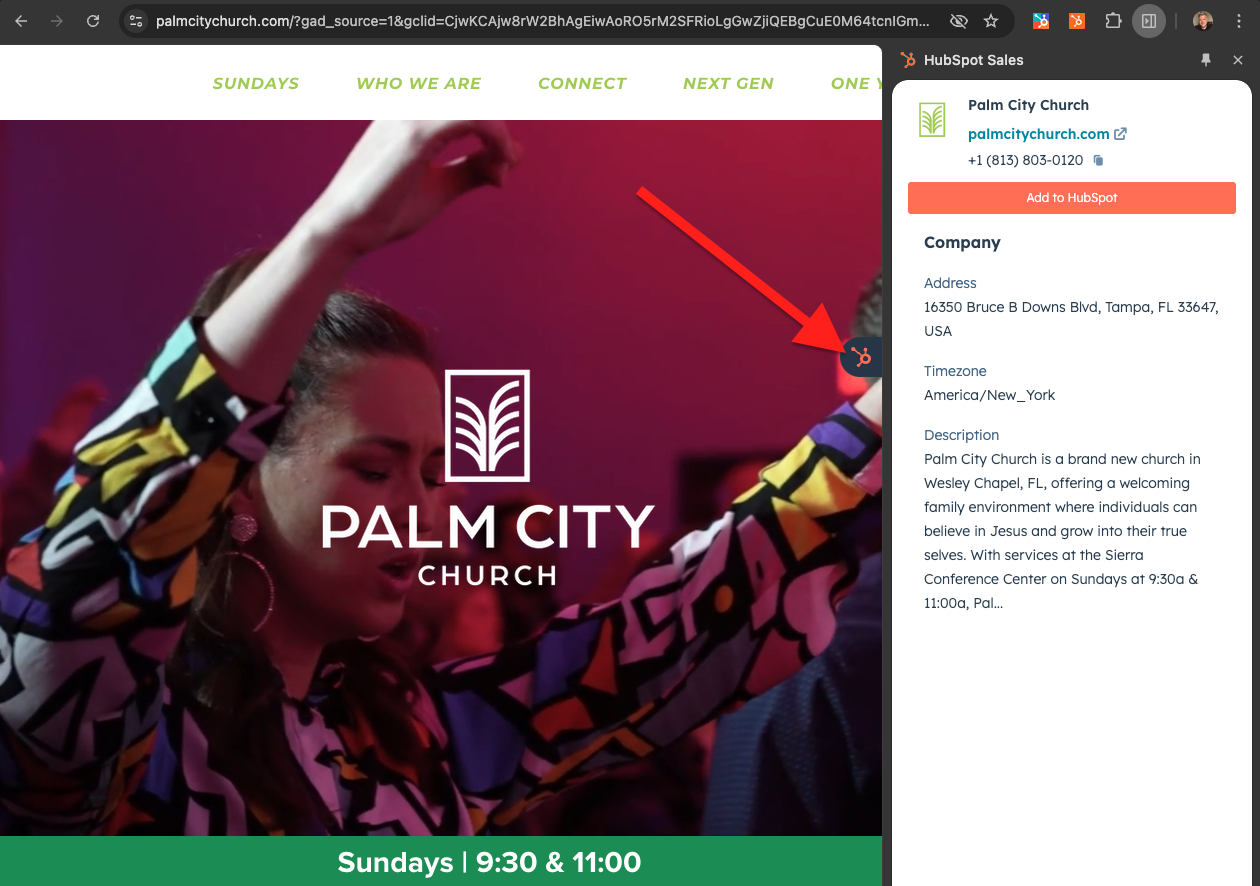The image size is (1260, 886).
Task: Click the HubSpot Sales panel title
Action: click(x=973, y=60)
